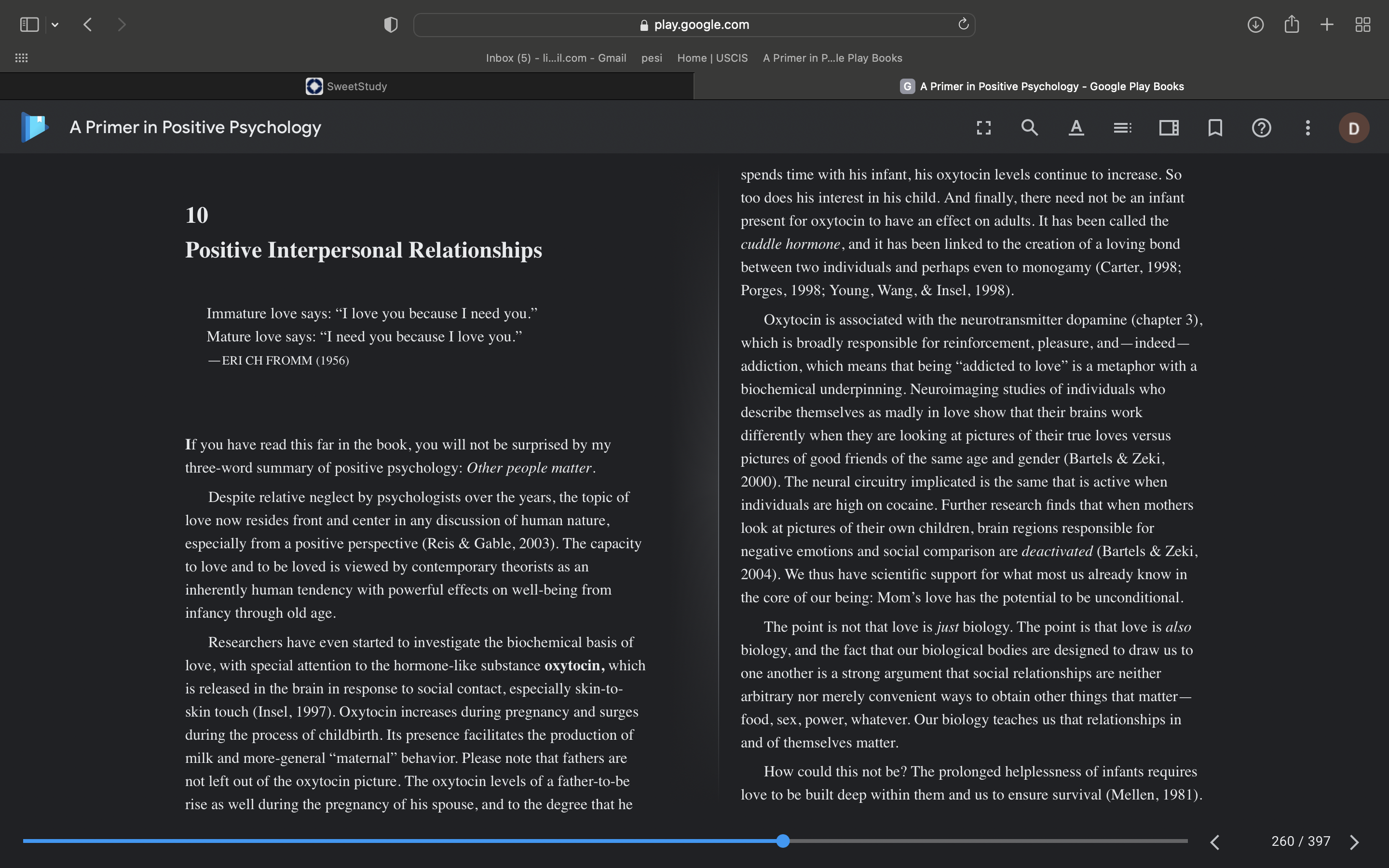Image resolution: width=1389 pixels, height=868 pixels.
Task: Toggle the side notes panel icon
Action: [1169, 127]
